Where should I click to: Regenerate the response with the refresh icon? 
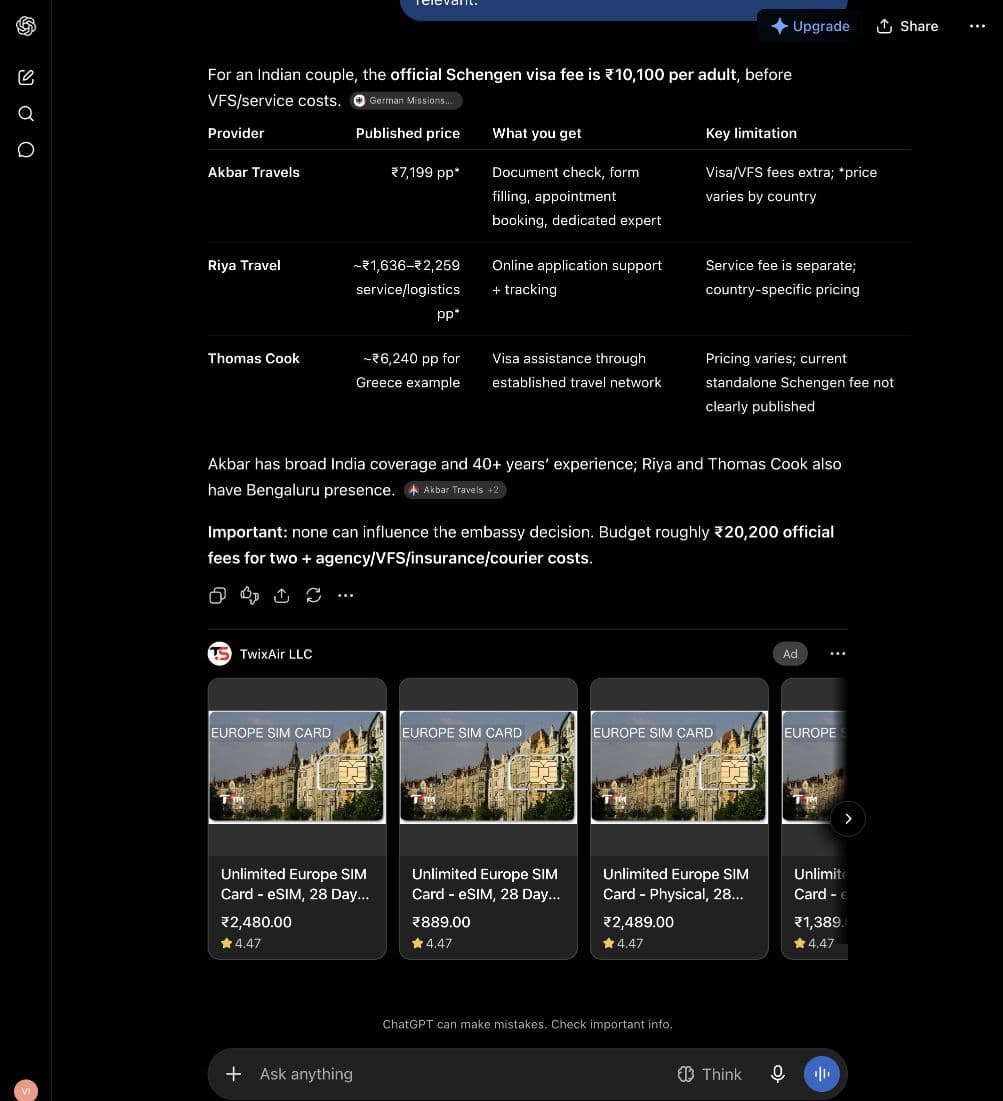tap(313, 595)
